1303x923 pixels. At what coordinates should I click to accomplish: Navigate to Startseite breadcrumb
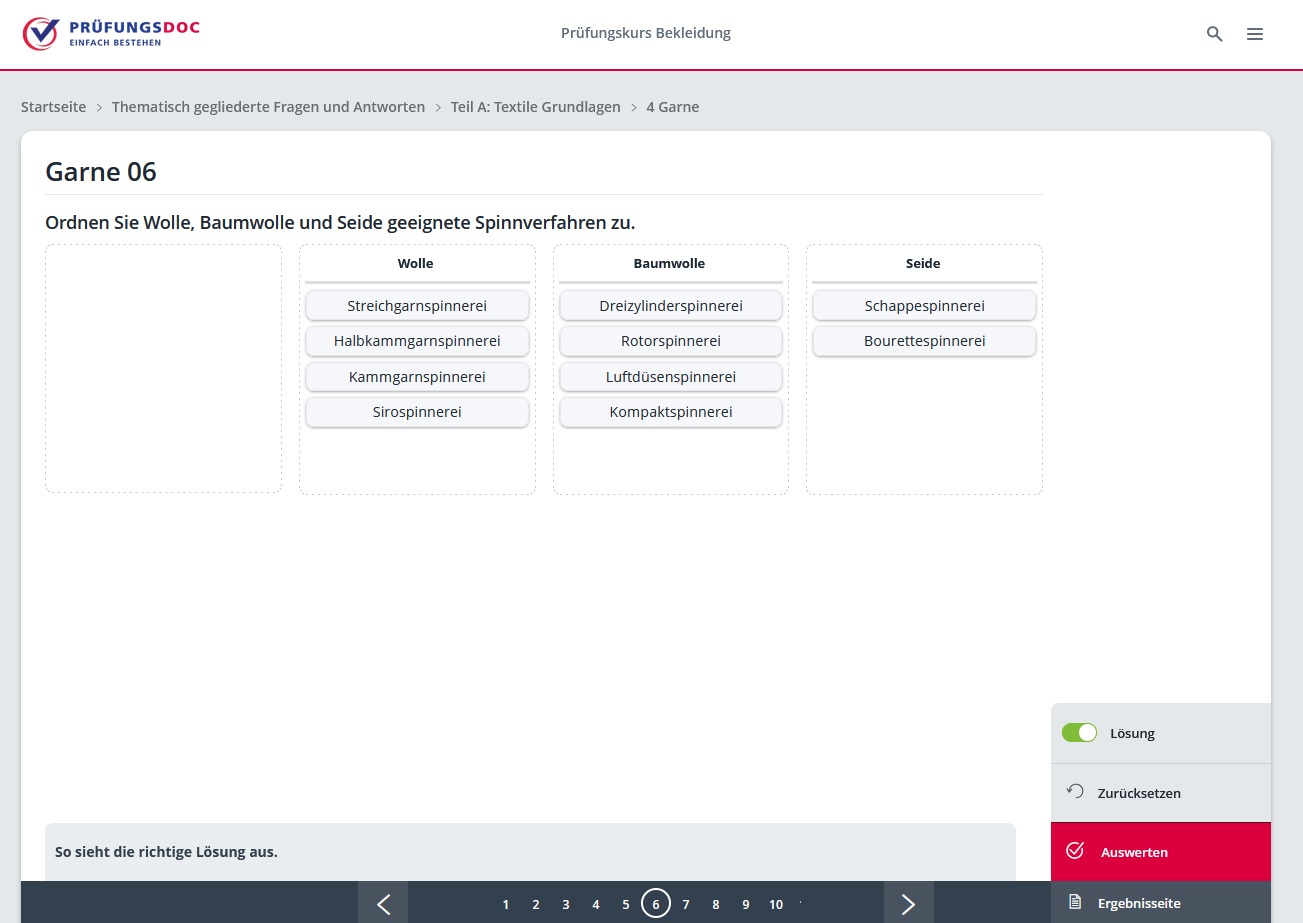tap(54, 107)
